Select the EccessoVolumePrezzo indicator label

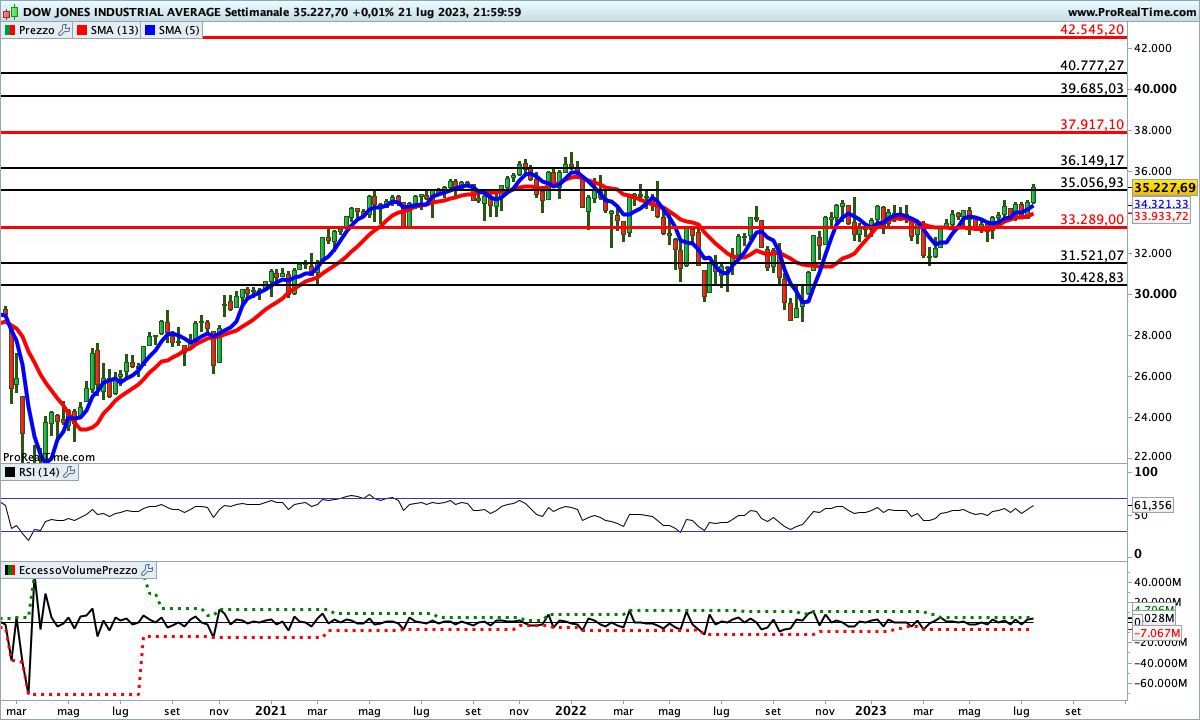[79, 570]
